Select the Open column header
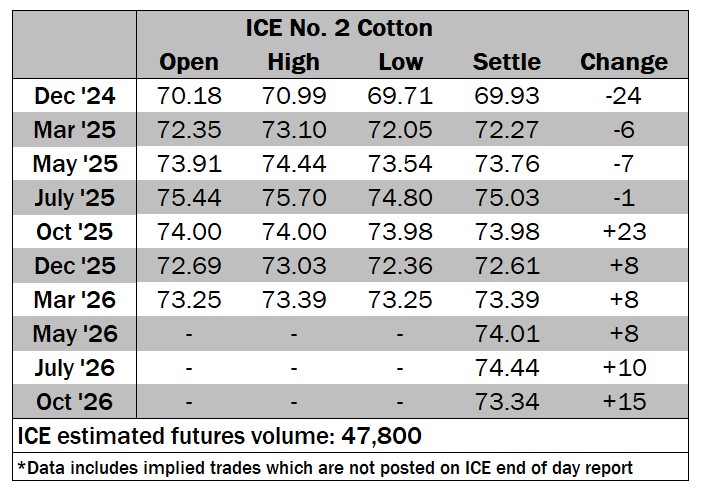This screenshot has width=701, height=494. [188, 62]
